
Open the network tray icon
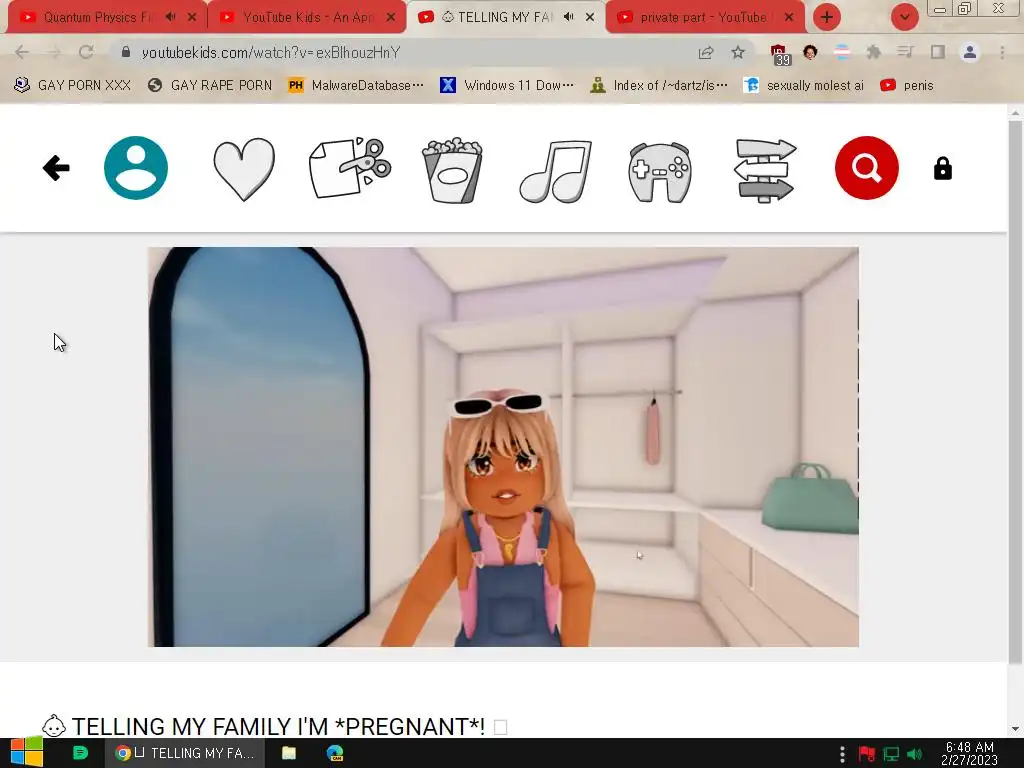point(891,754)
